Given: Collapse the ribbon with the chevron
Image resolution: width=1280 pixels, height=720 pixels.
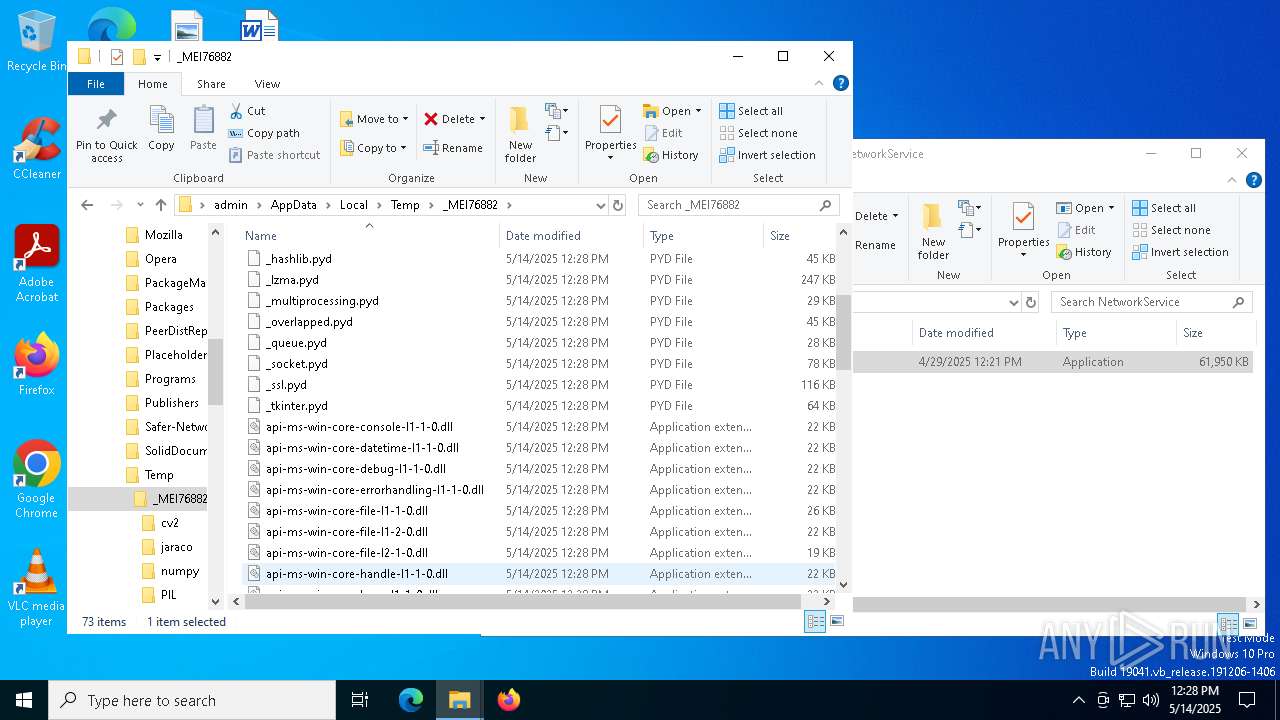Looking at the screenshot, I should (820, 84).
